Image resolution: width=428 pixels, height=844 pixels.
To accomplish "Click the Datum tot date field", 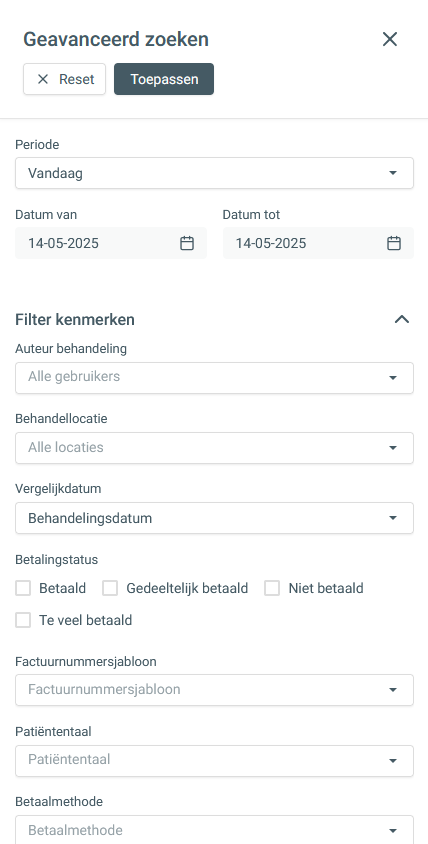I will click(x=318, y=243).
